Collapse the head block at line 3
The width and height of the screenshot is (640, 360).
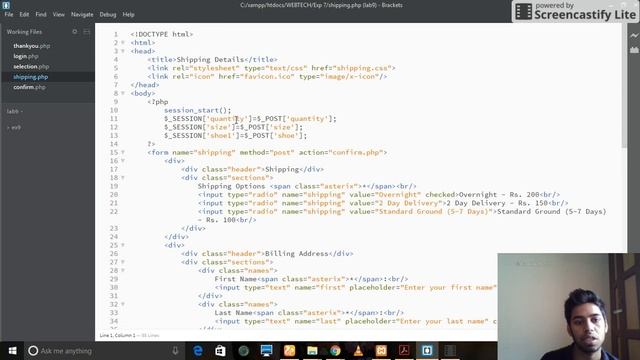click(x=123, y=51)
